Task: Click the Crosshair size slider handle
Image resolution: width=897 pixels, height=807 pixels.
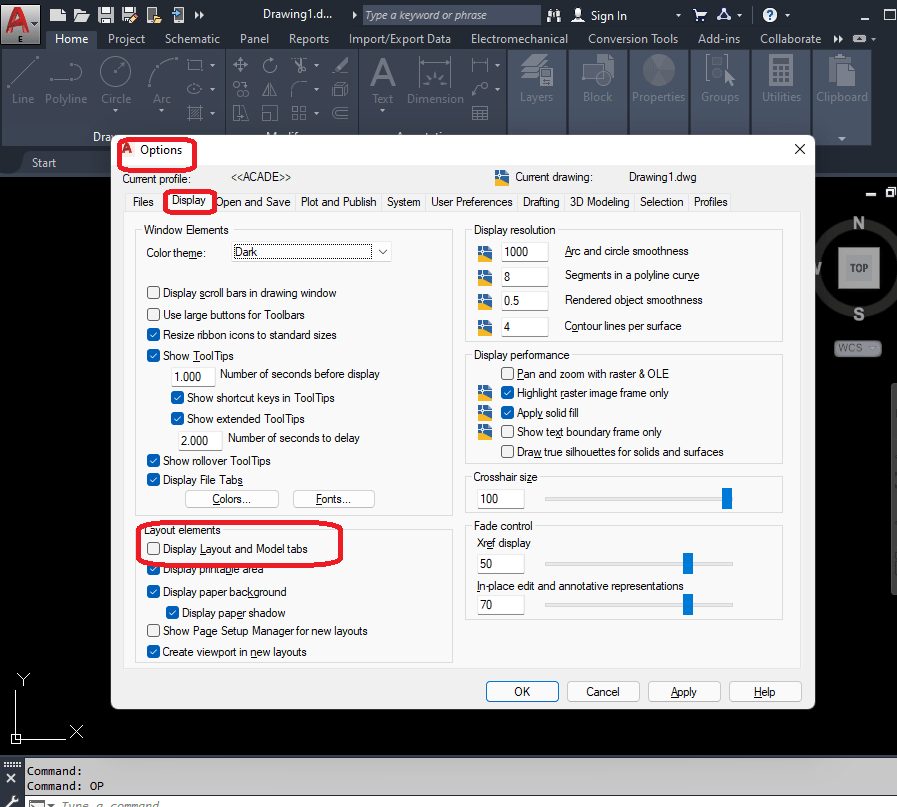Action: click(727, 498)
